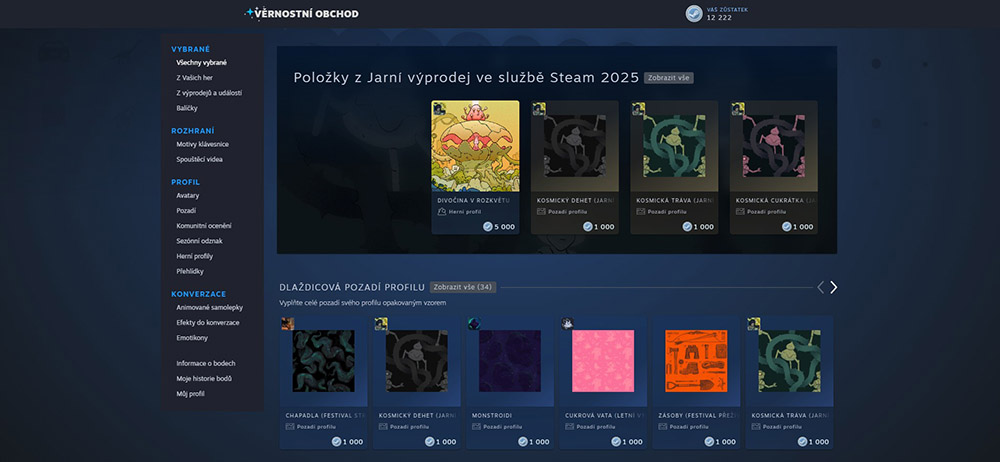Click the Divočina v rozkvětu item title
This screenshot has height=462, width=1000.
coord(473,200)
